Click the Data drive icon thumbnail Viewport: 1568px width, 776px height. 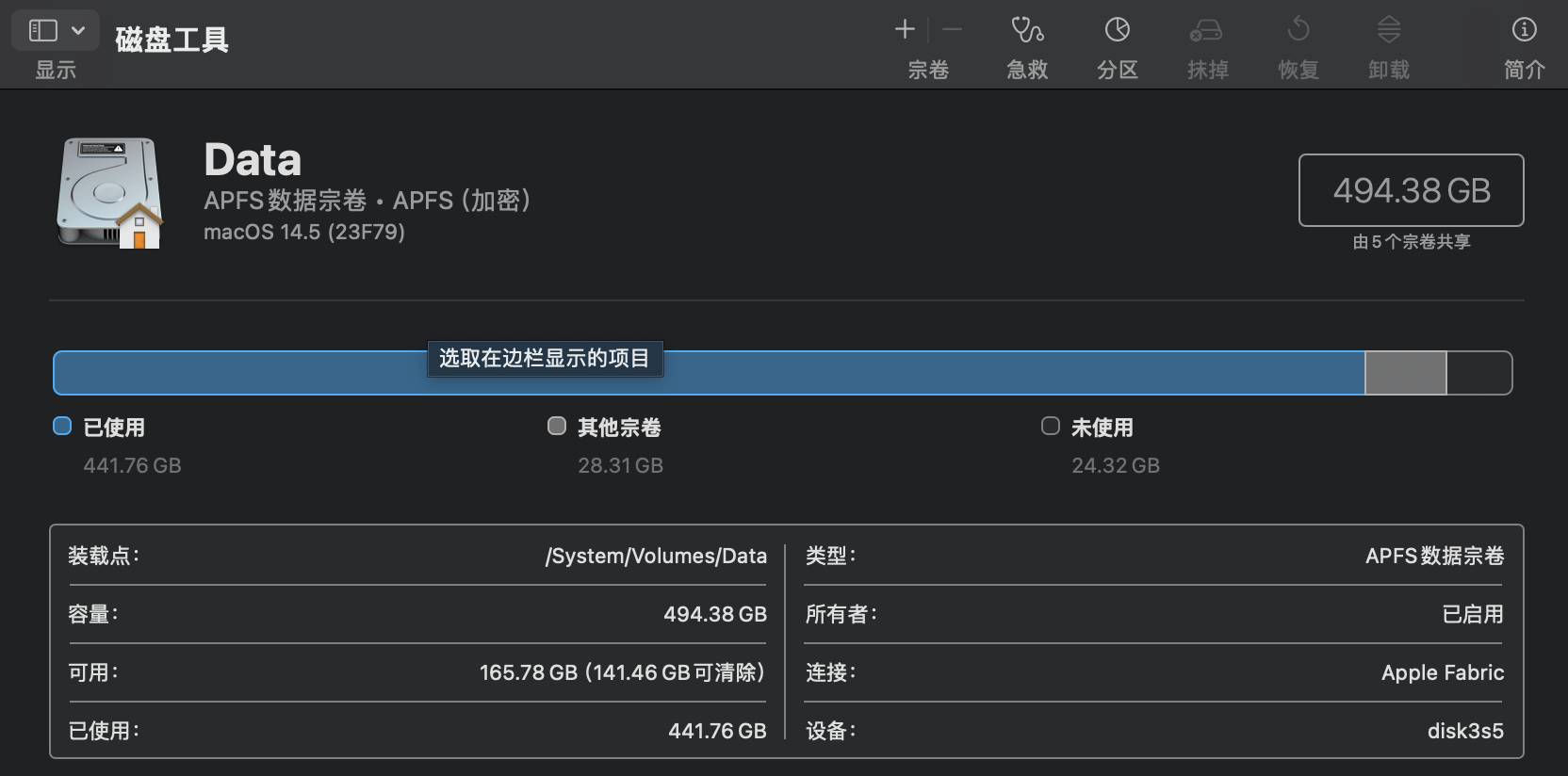pyautogui.click(x=109, y=193)
